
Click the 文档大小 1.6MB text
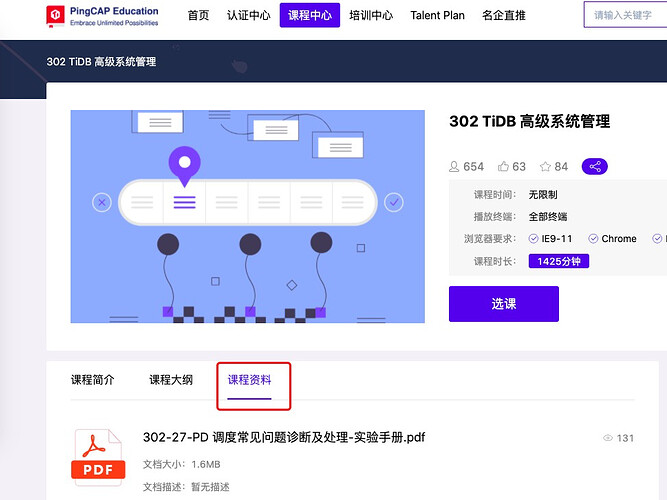pyautogui.click(x=182, y=464)
